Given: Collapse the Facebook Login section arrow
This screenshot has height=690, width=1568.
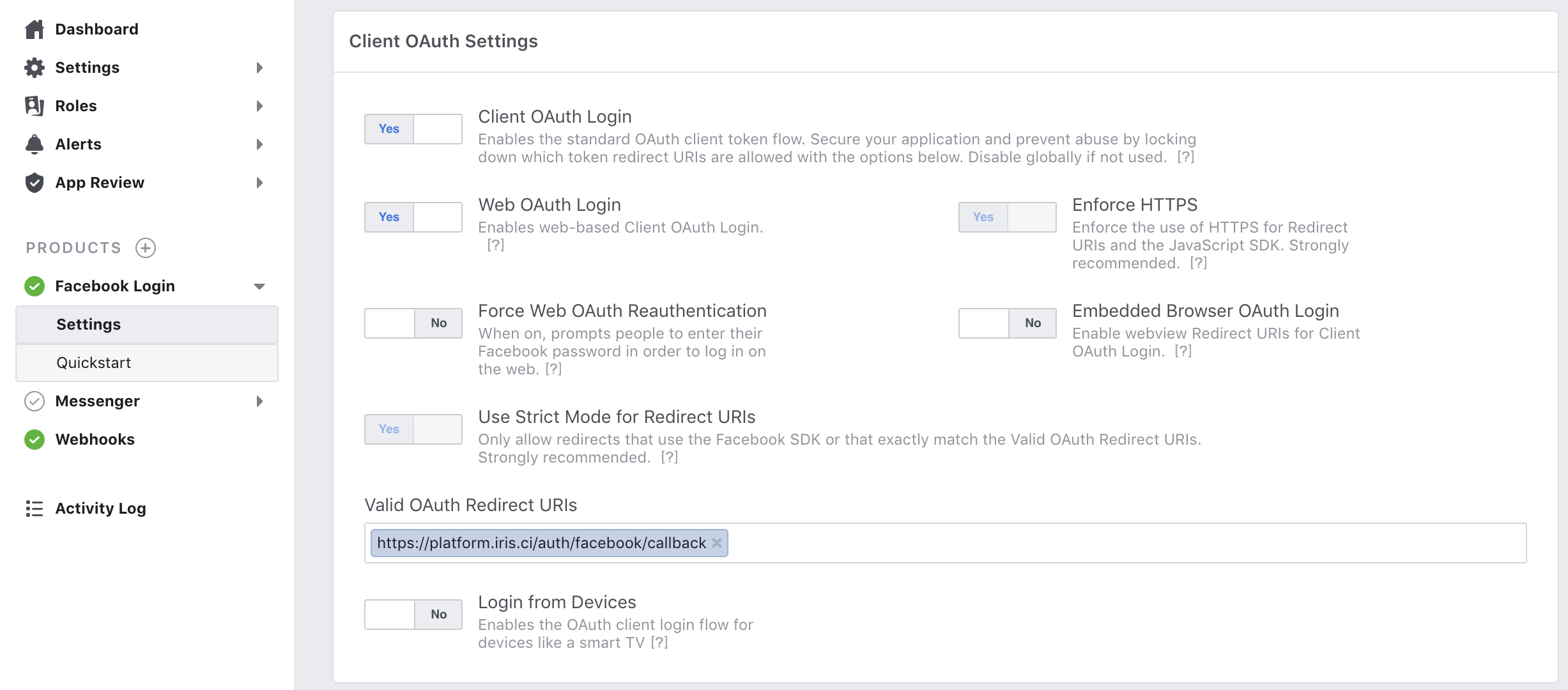Looking at the screenshot, I should [x=259, y=286].
